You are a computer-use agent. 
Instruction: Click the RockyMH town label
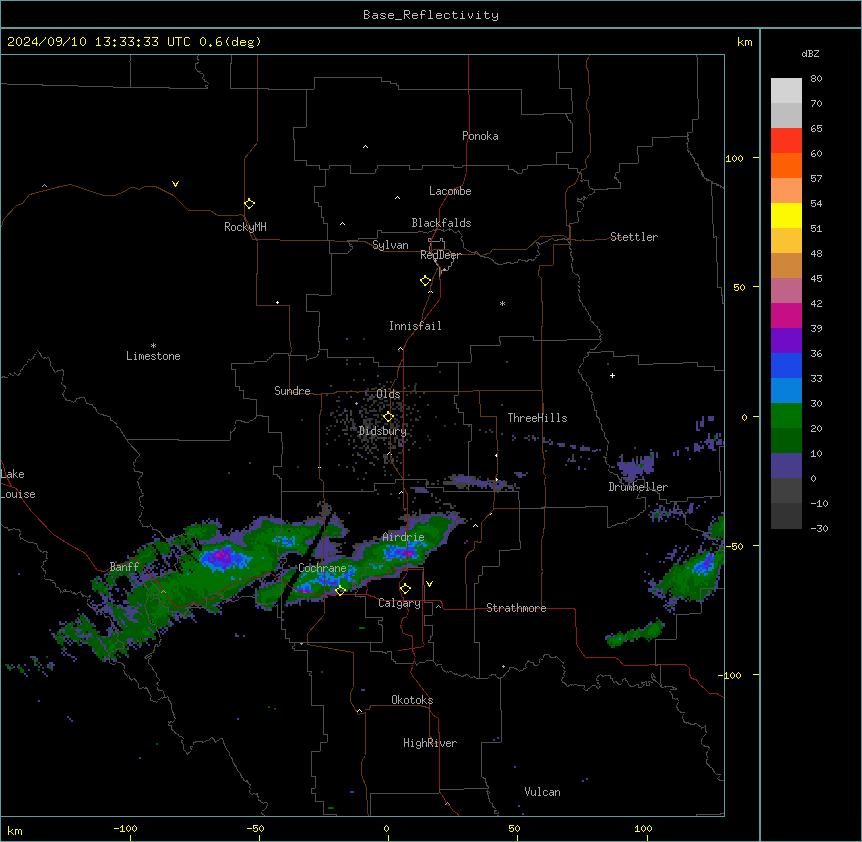coord(245,227)
